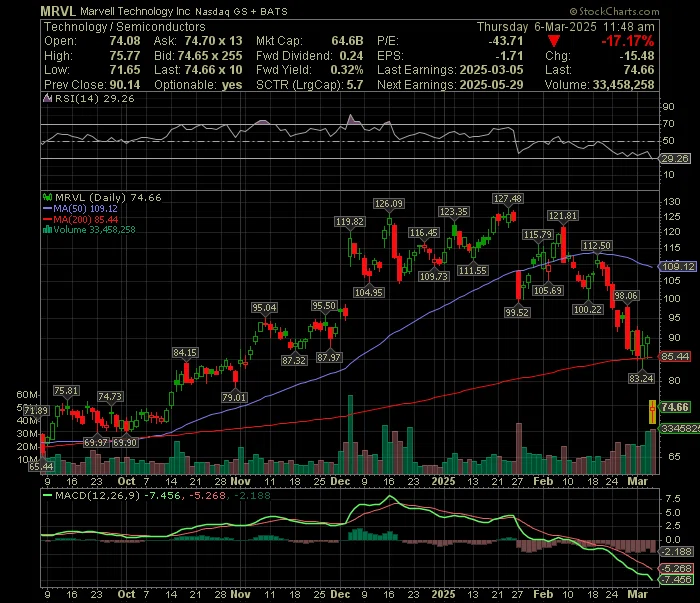Click the MRVL (Daily) candlestick legend icon
Screen dimensions: 700x603
pos(47,197)
